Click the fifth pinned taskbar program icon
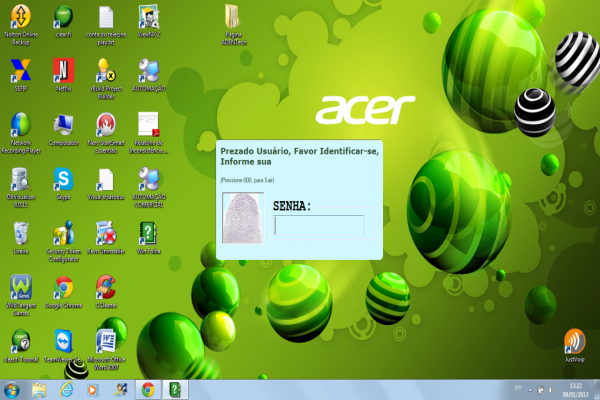The width and height of the screenshot is (600, 400). pos(121,390)
